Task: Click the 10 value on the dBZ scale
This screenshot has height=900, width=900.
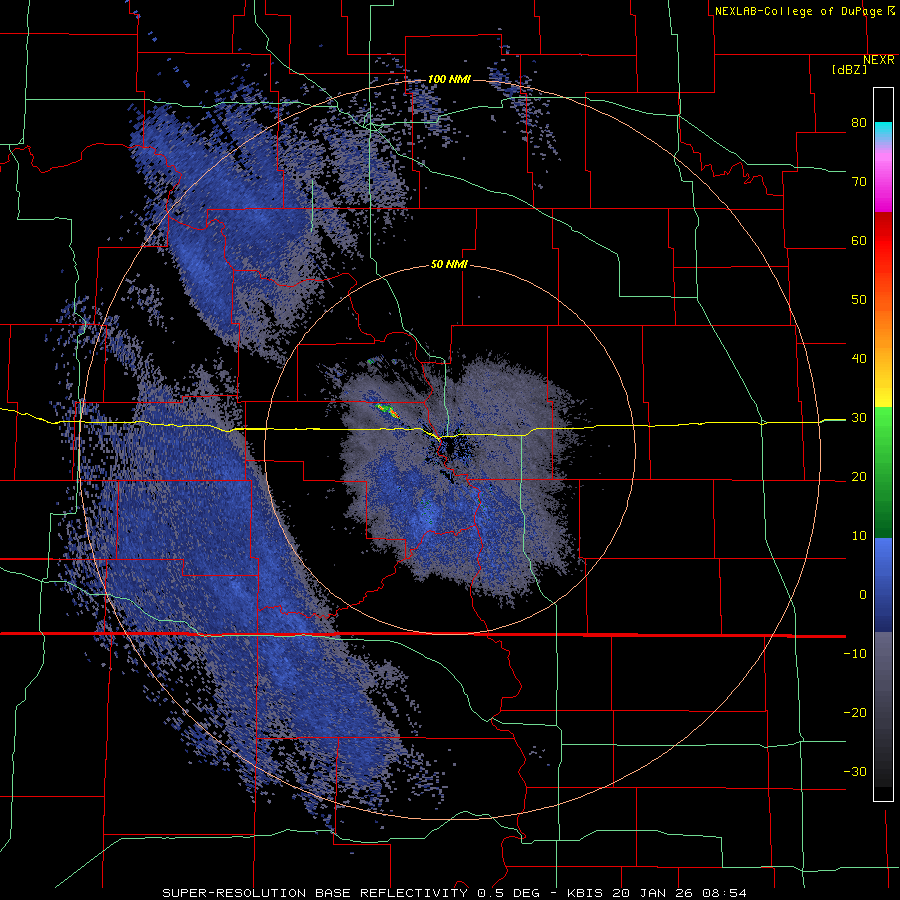Action: pyautogui.click(x=859, y=536)
